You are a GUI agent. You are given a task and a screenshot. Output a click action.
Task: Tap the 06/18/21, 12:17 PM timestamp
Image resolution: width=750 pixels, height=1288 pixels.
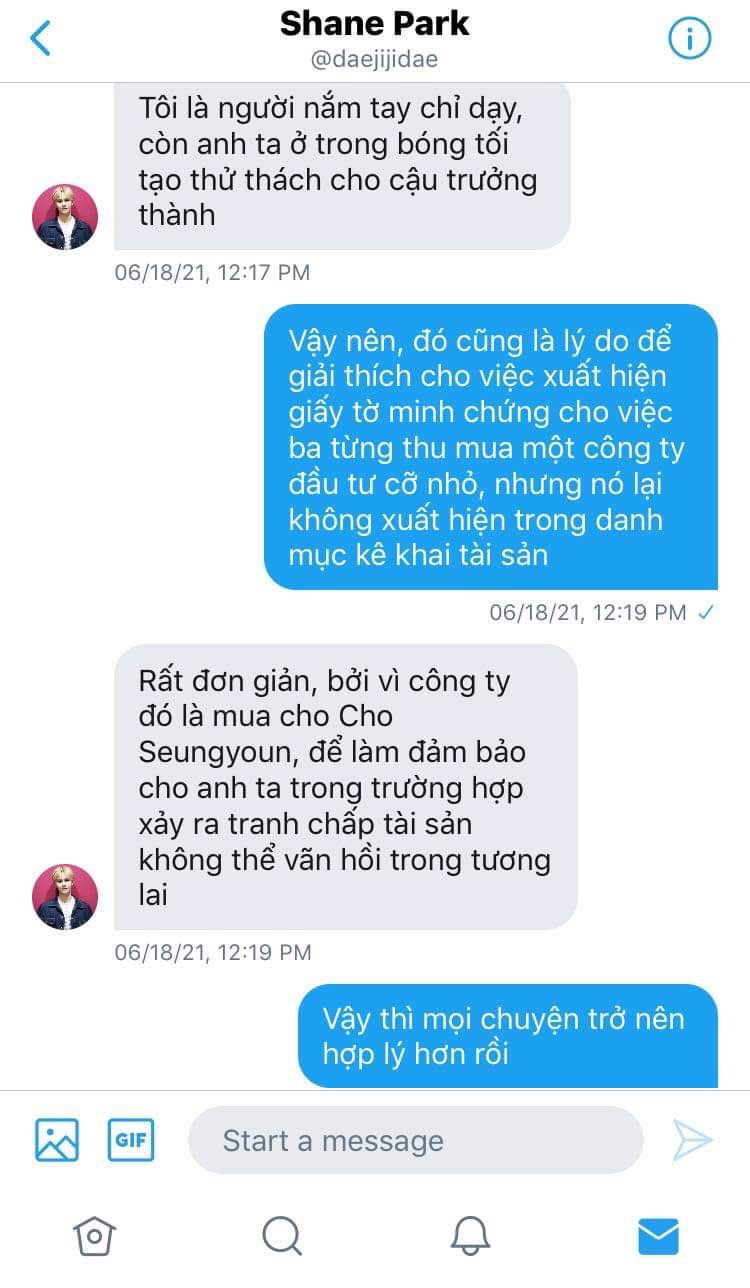tap(212, 272)
